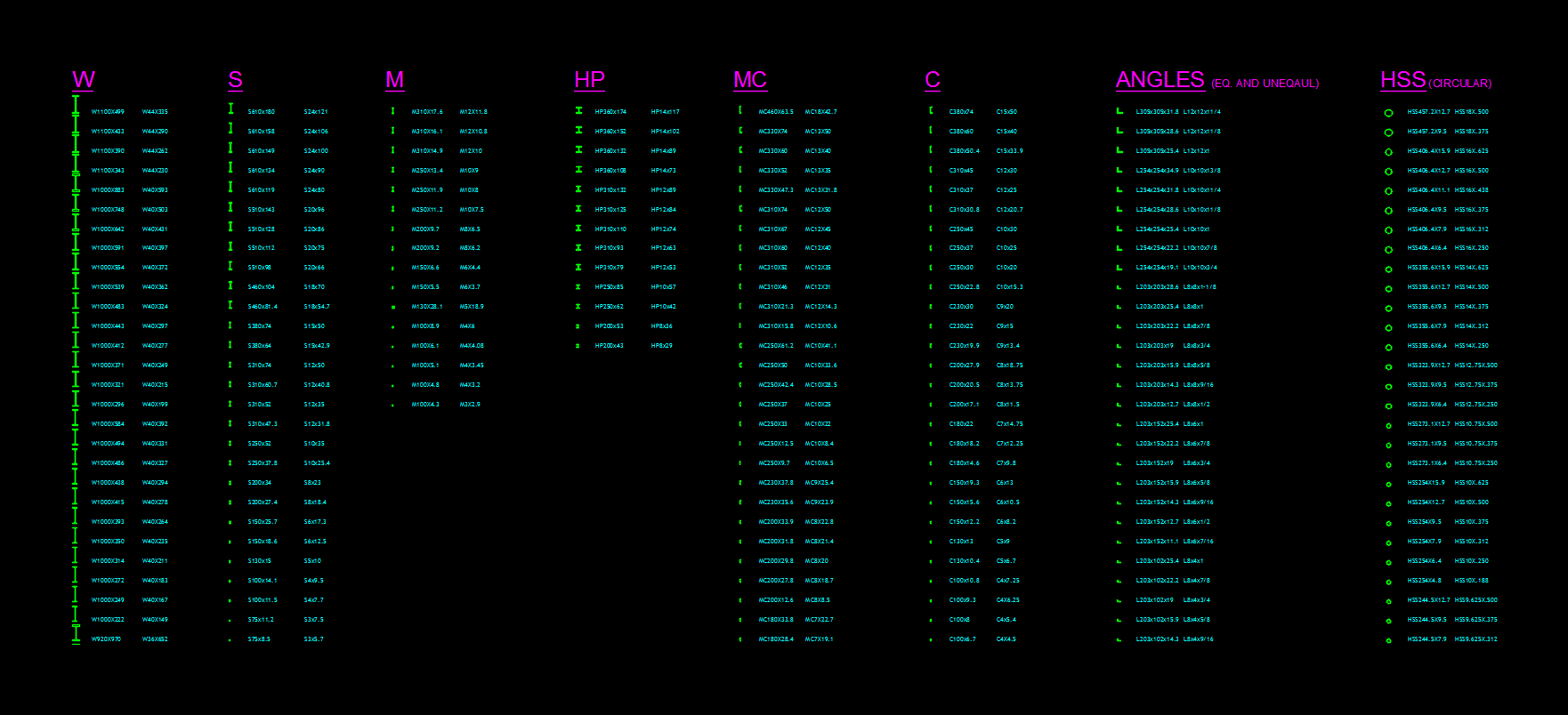This screenshot has width=1568, height=715.
Task: Select the MC column heading
Action: [x=750, y=80]
